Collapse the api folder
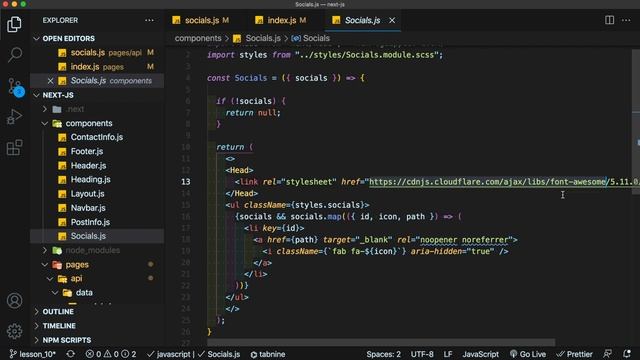Screen dimensions: 640x360 tap(76, 279)
